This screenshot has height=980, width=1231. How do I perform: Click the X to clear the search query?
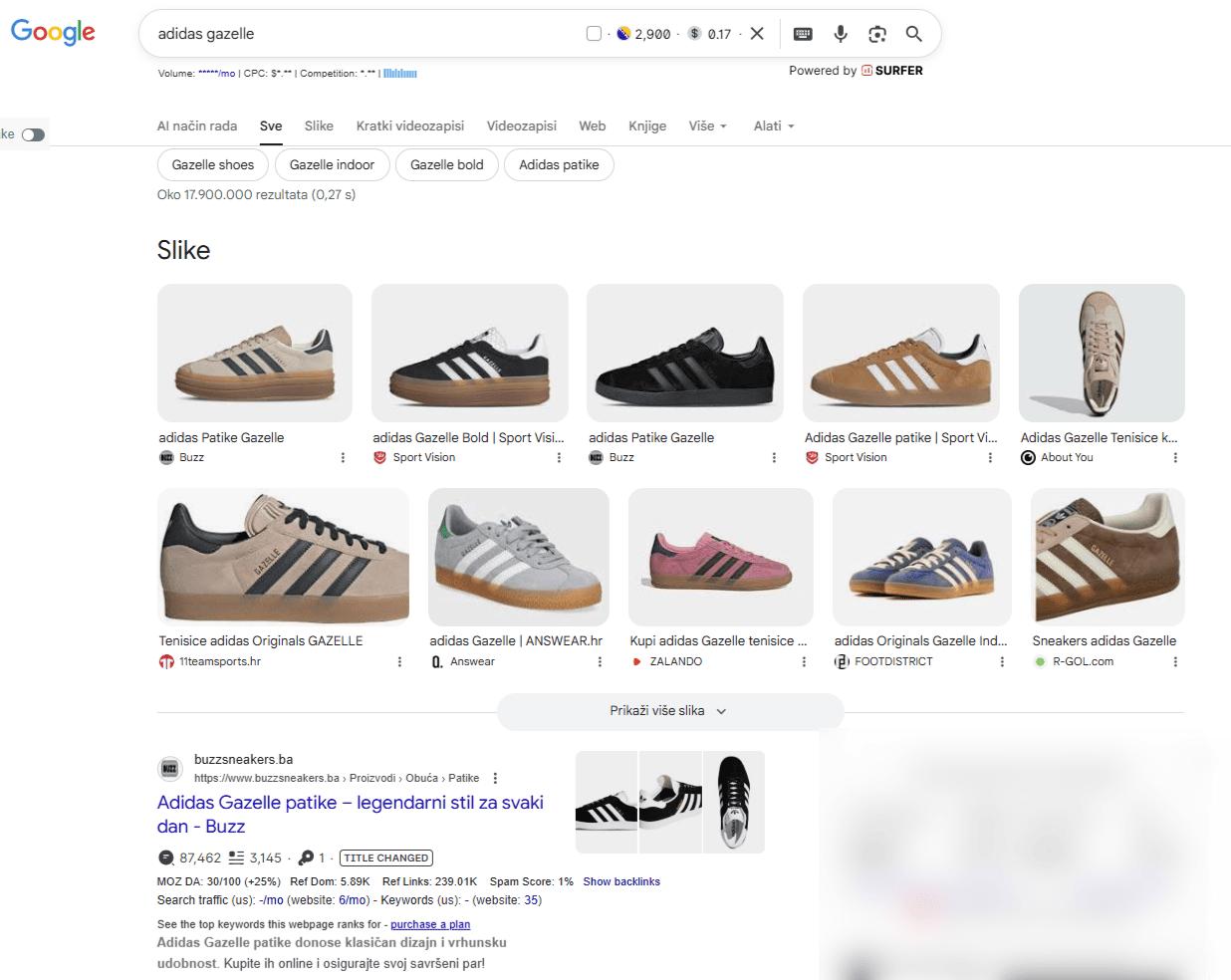click(757, 33)
